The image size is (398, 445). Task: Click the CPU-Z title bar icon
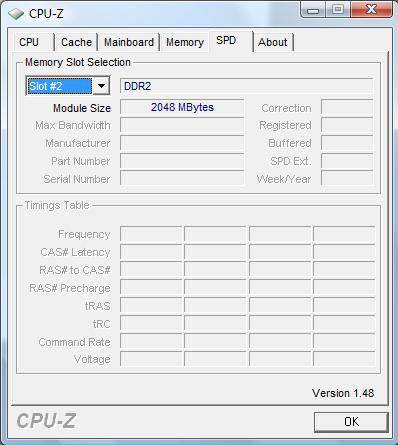coord(15,14)
